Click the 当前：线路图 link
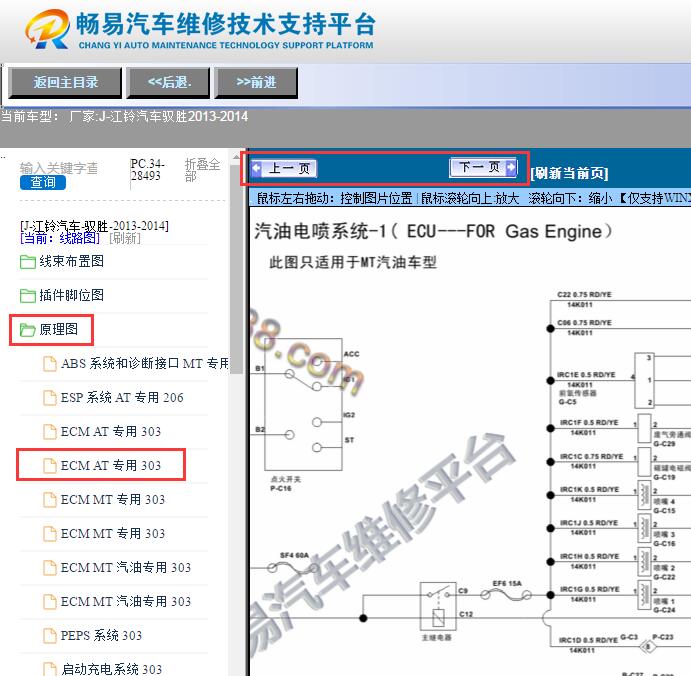 click(60, 238)
